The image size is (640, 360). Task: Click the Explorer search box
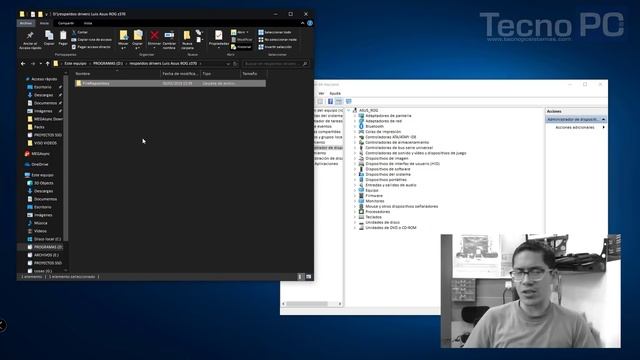point(275,64)
